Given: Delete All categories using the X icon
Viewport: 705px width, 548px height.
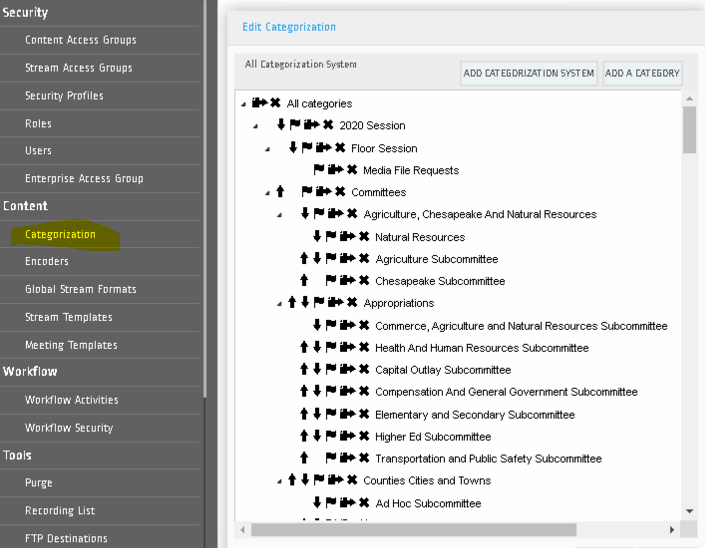Looking at the screenshot, I should pyautogui.click(x=275, y=102).
